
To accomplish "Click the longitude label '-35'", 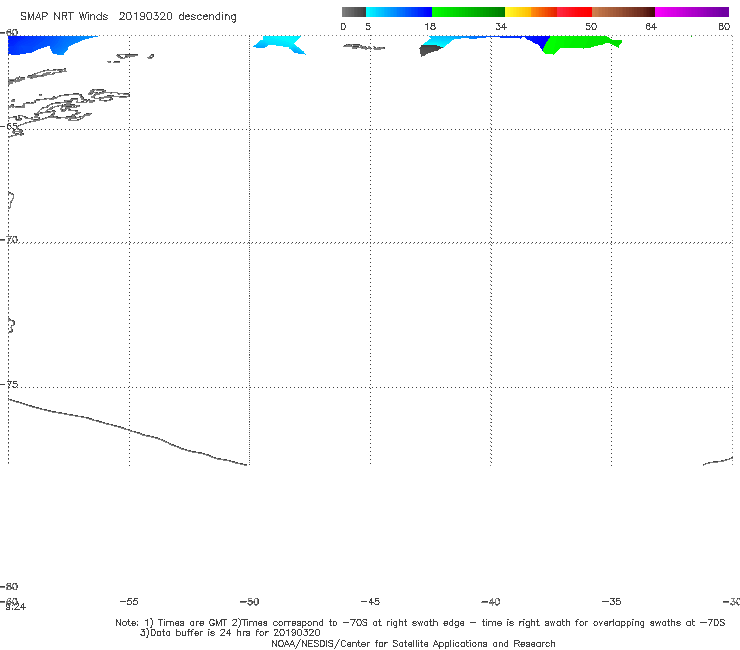I will [611, 602].
